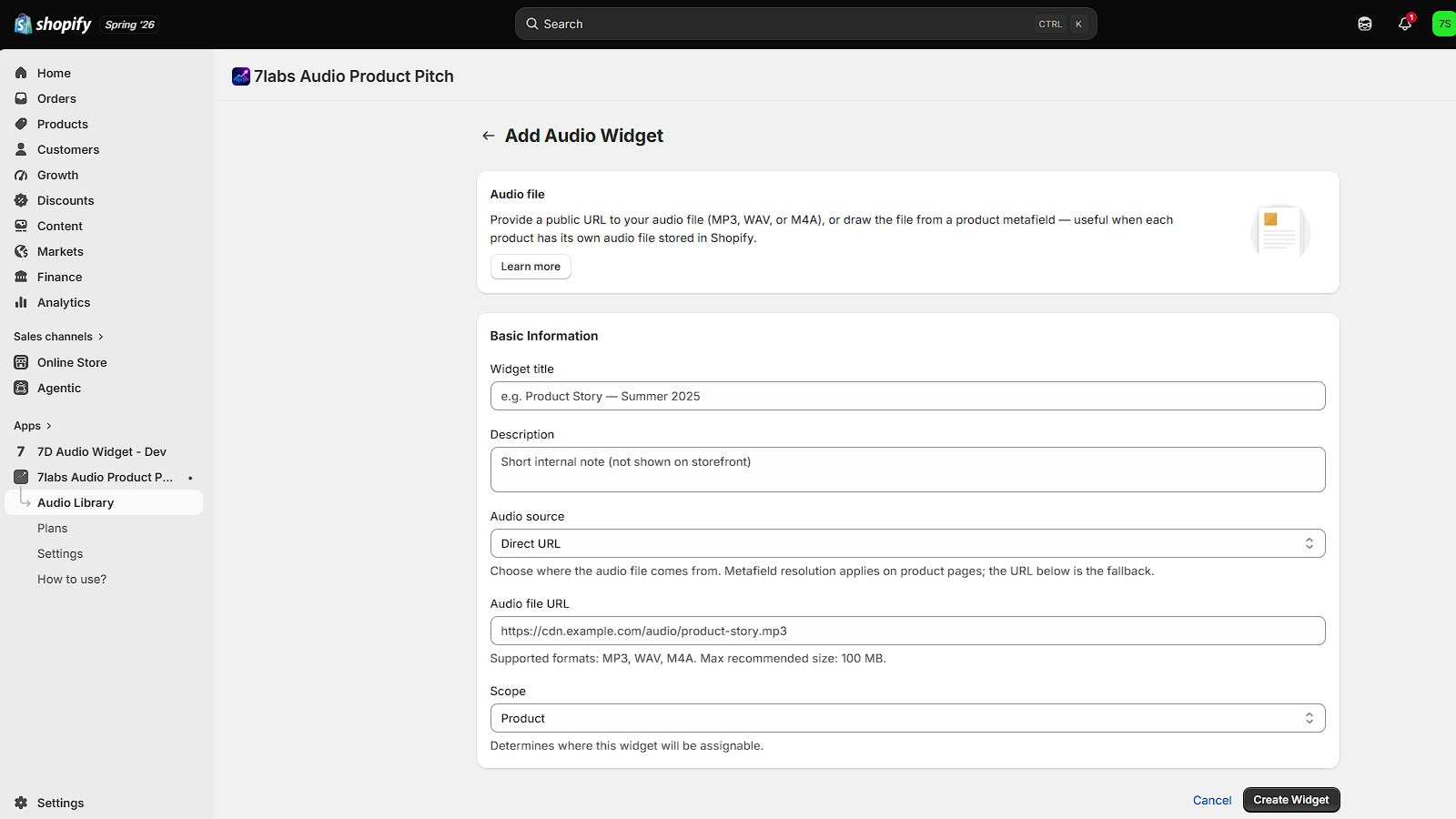
Task: Open the 7D Audio Widget - Dev app
Action: click(x=102, y=451)
